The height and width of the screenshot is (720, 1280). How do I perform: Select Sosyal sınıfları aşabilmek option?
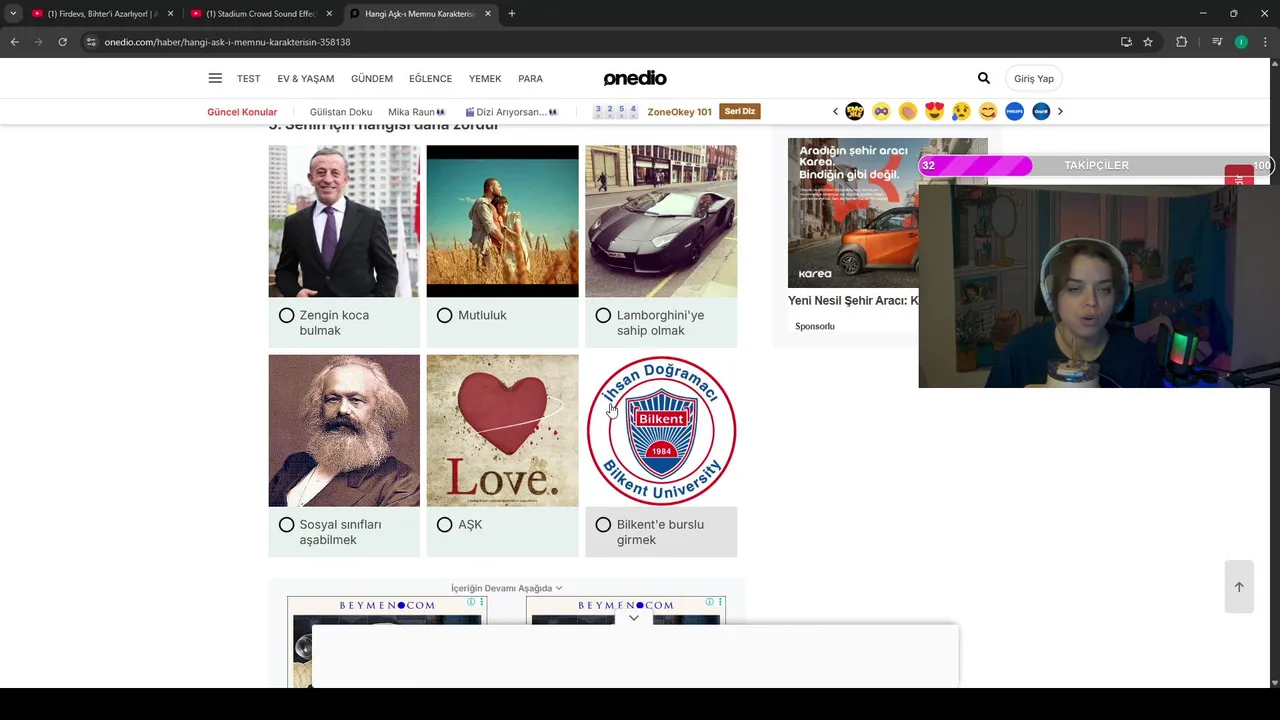286,525
